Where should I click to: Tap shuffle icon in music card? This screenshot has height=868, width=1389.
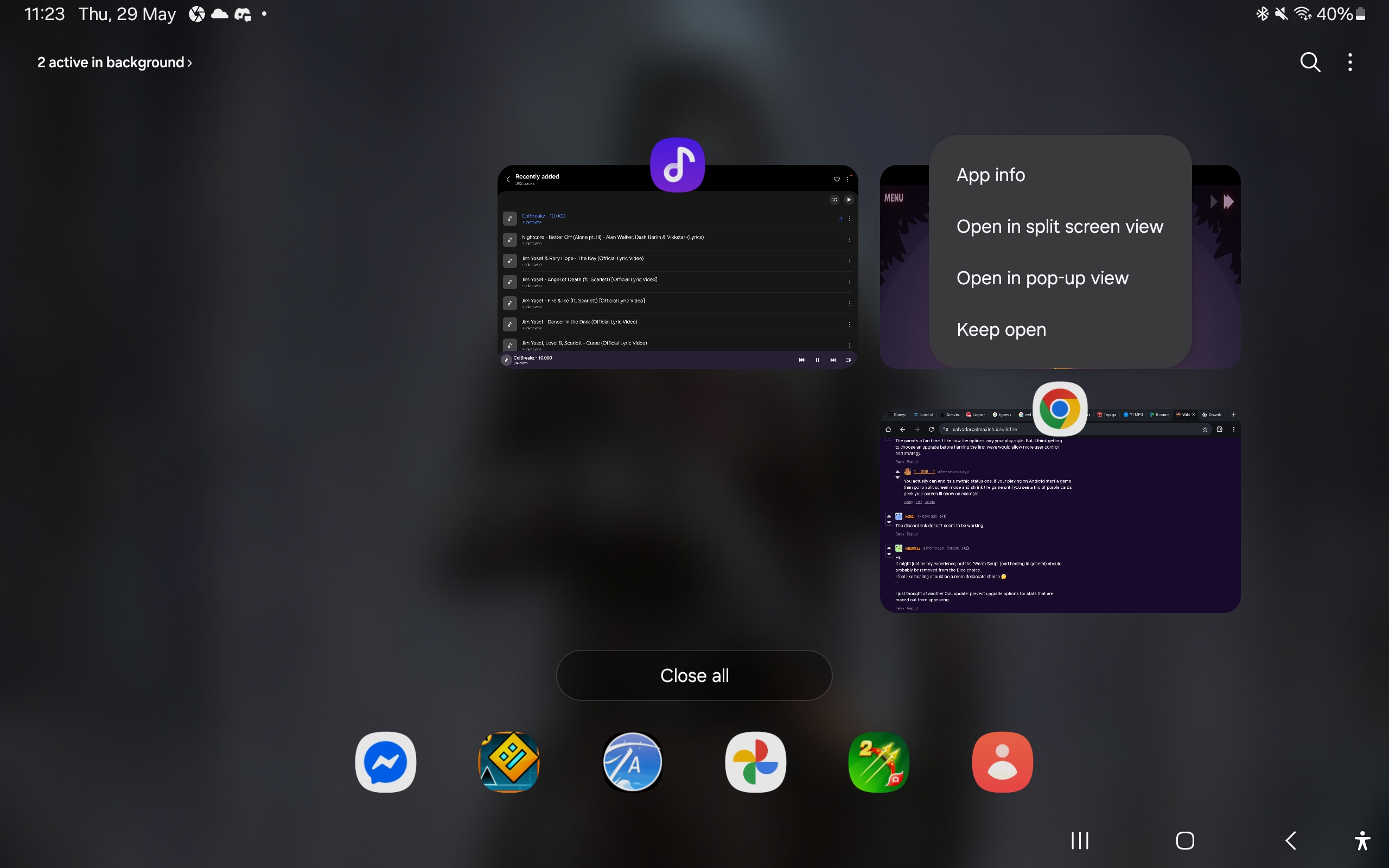coord(834,200)
